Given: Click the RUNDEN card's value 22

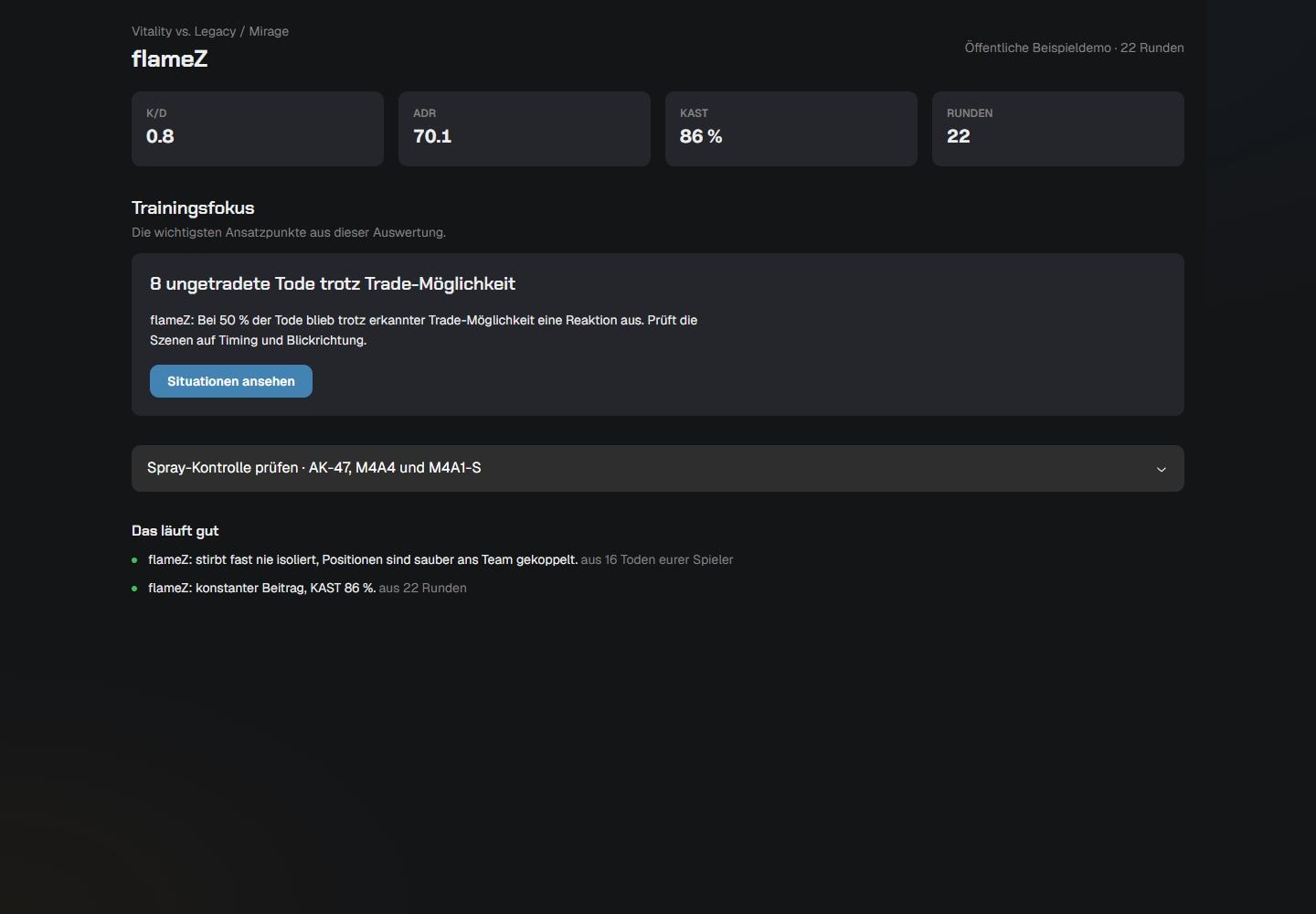Looking at the screenshot, I should tap(959, 136).
